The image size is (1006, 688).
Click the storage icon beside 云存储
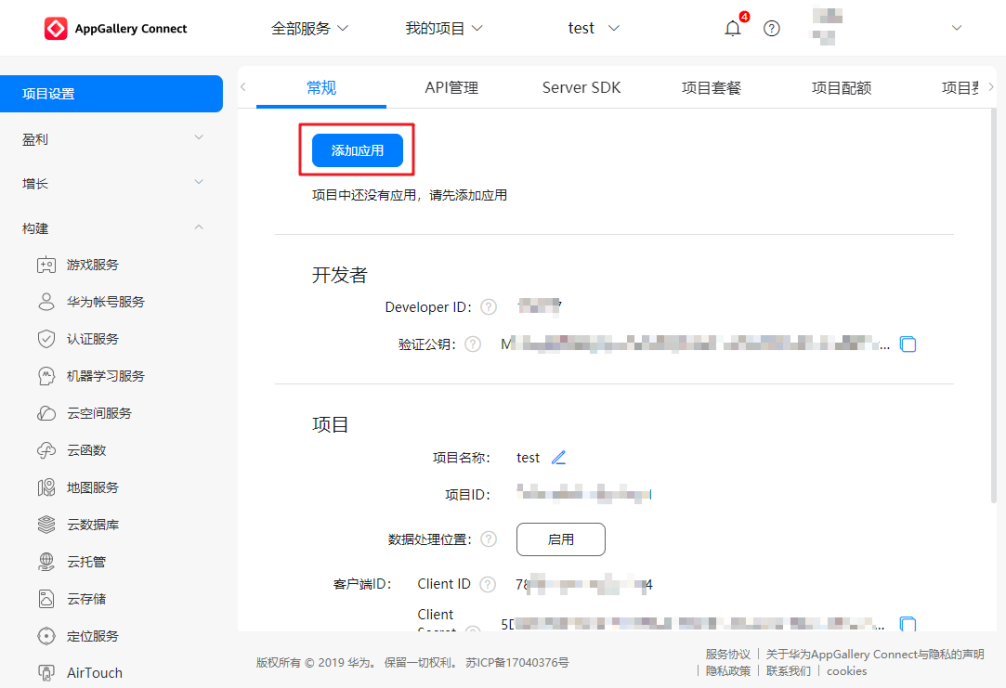(46, 599)
